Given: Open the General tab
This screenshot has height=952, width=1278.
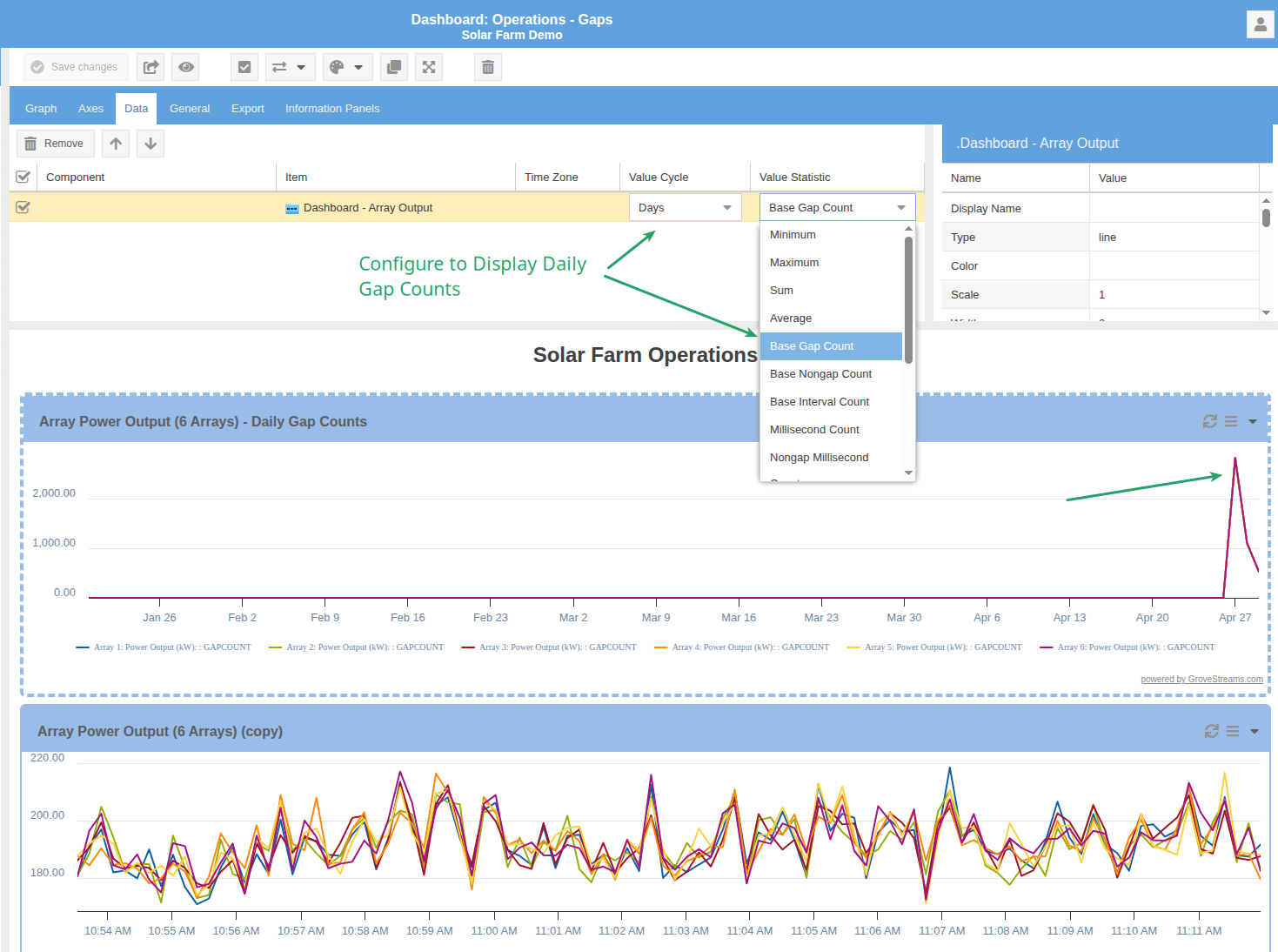Looking at the screenshot, I should (x=190, y=109).
